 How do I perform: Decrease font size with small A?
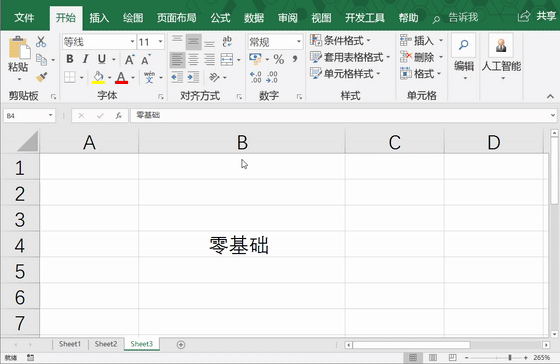(x=146, y=59)
